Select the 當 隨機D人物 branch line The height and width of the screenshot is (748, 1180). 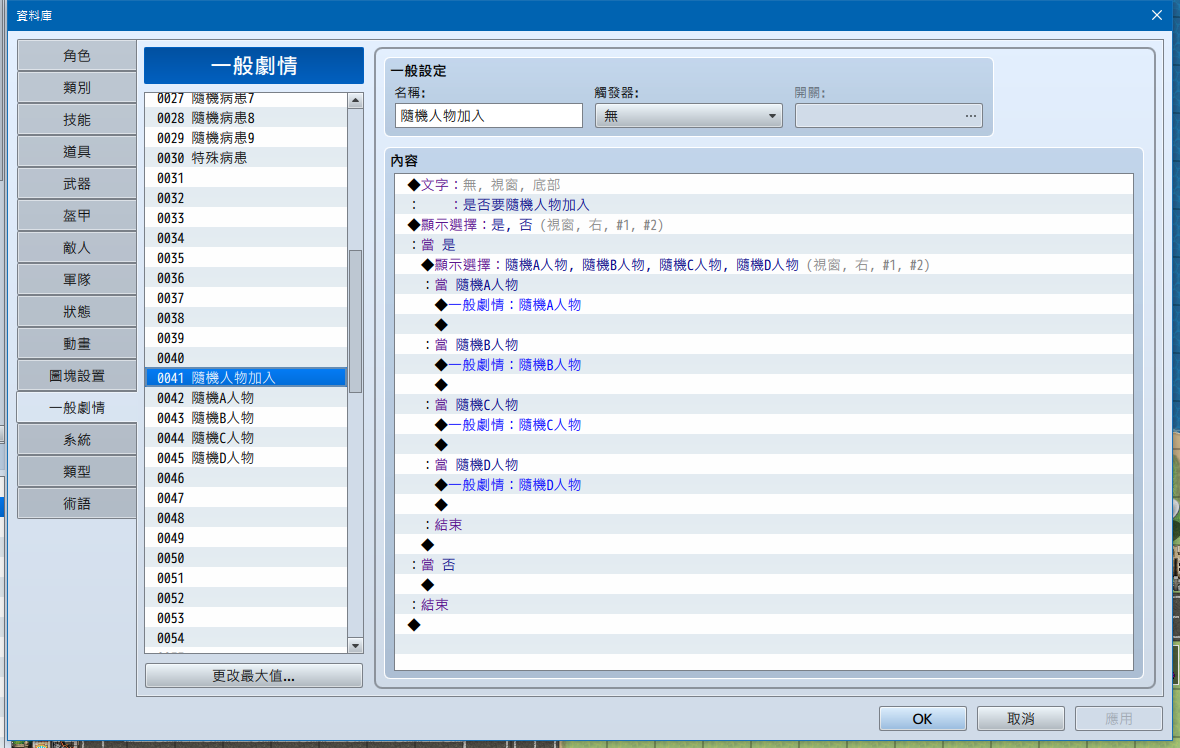pos(764,464)
